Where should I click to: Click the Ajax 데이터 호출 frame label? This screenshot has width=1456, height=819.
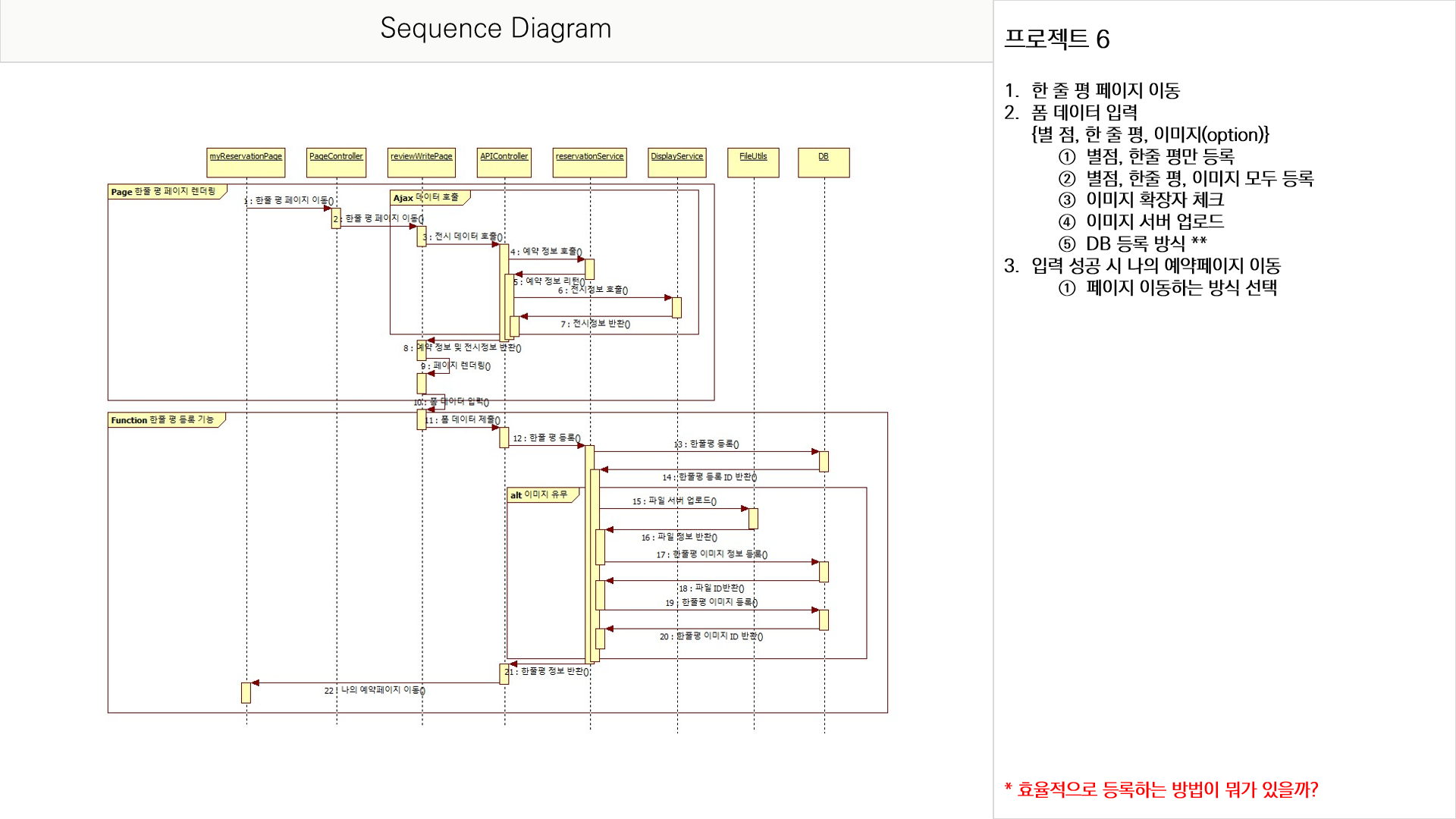point(426,198)
